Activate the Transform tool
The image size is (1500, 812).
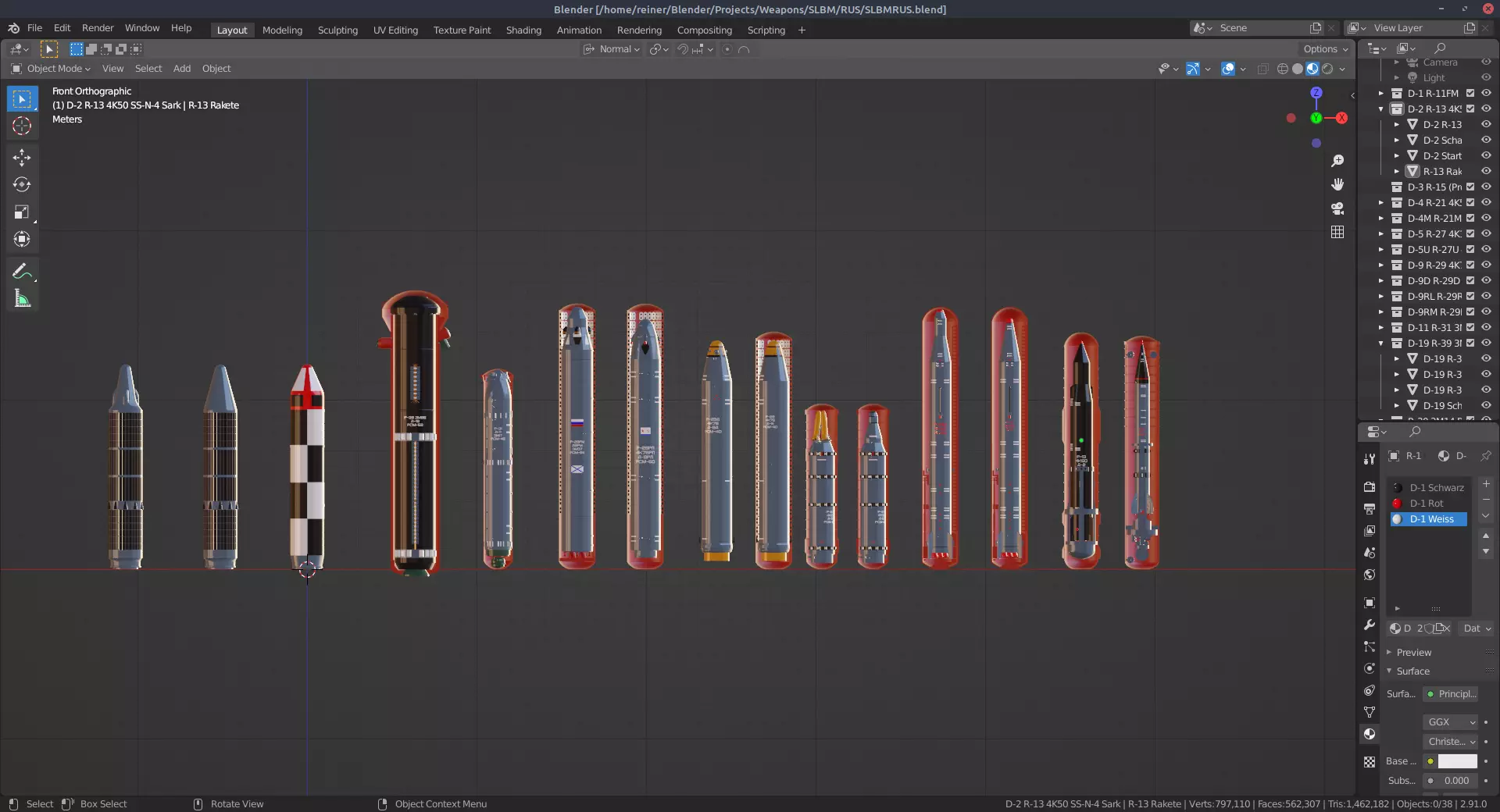(22, 239)
